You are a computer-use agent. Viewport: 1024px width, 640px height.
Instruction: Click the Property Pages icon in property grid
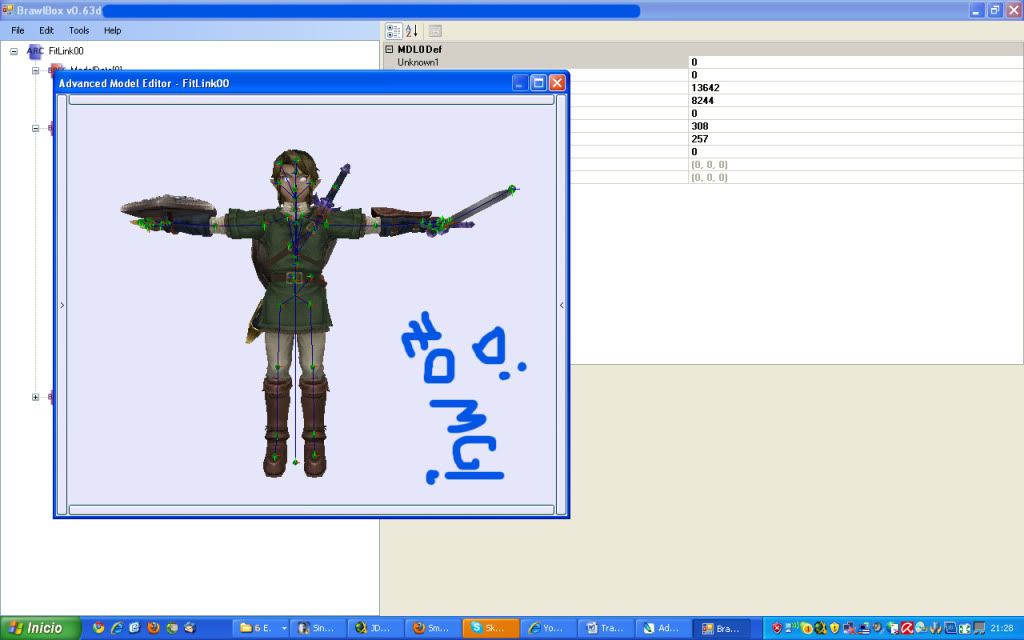tap(435, 31)
